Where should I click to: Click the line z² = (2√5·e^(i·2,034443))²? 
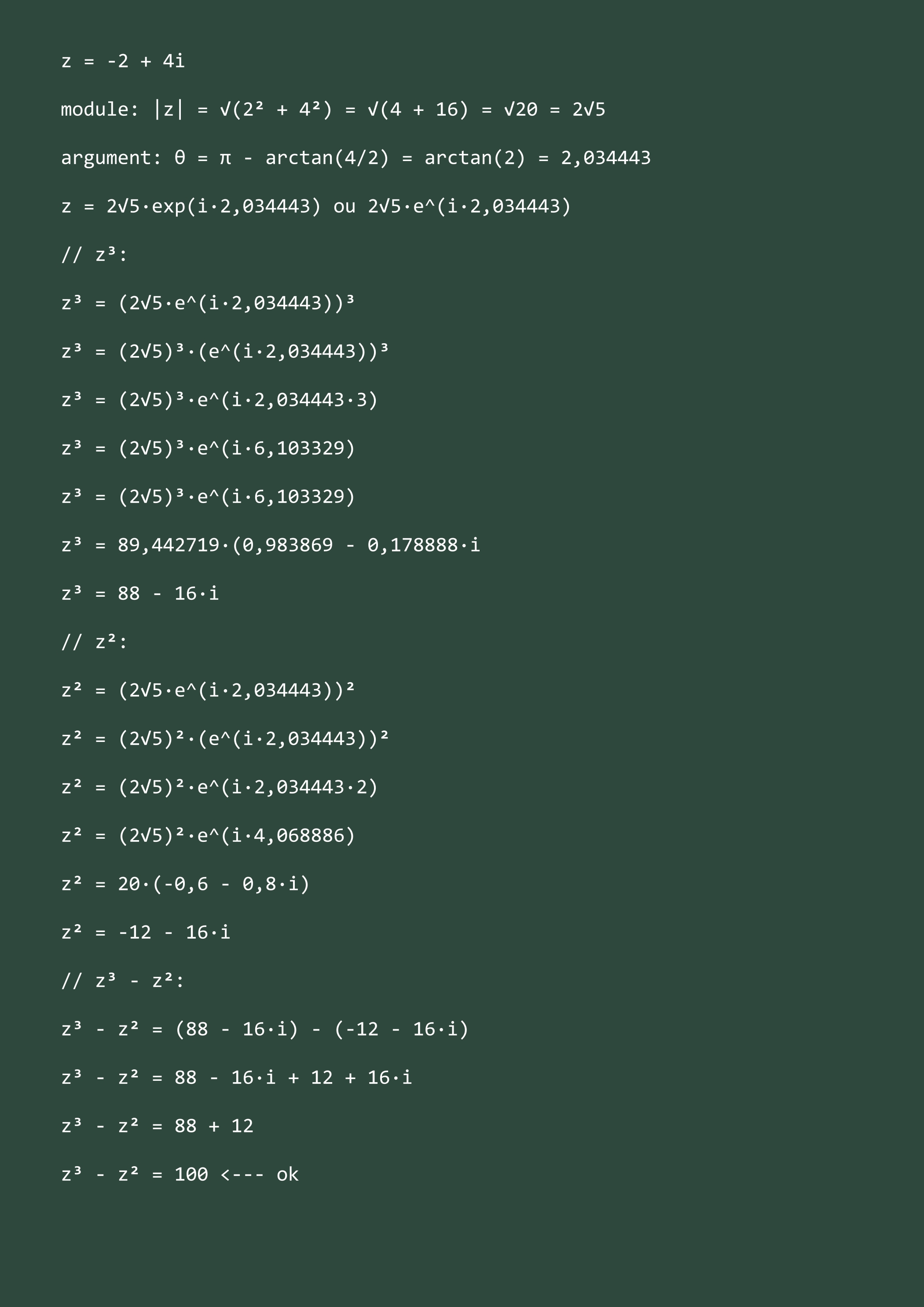tap(208, 690)
